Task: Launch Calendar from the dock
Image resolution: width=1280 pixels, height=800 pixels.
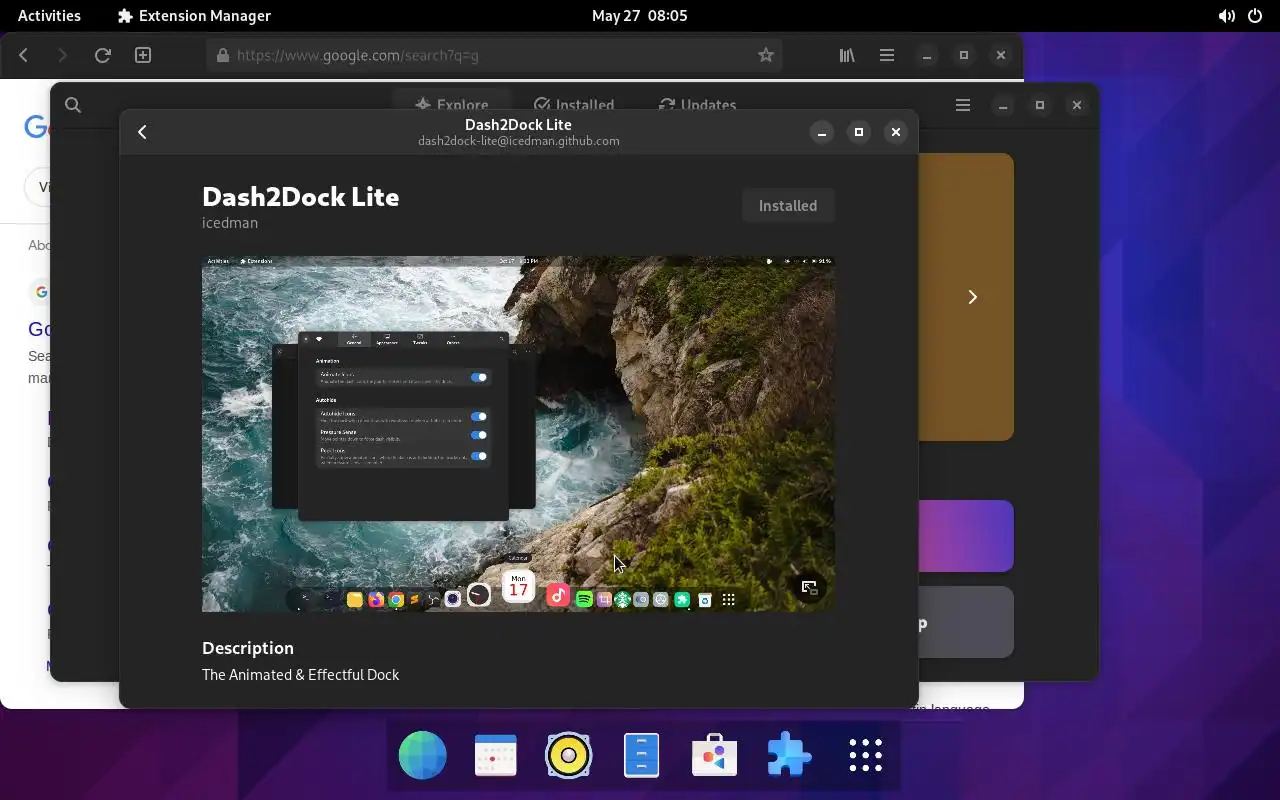Action: [496, 755]
